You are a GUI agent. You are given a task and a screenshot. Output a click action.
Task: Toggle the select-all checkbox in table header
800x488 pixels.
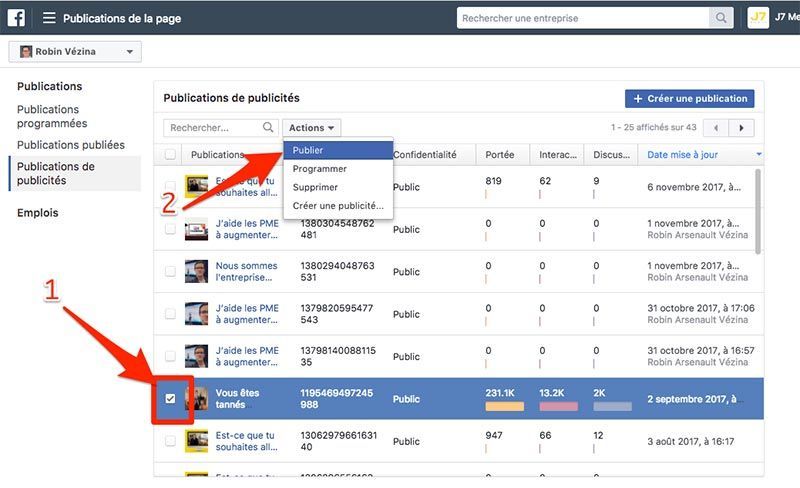(170, 155)
